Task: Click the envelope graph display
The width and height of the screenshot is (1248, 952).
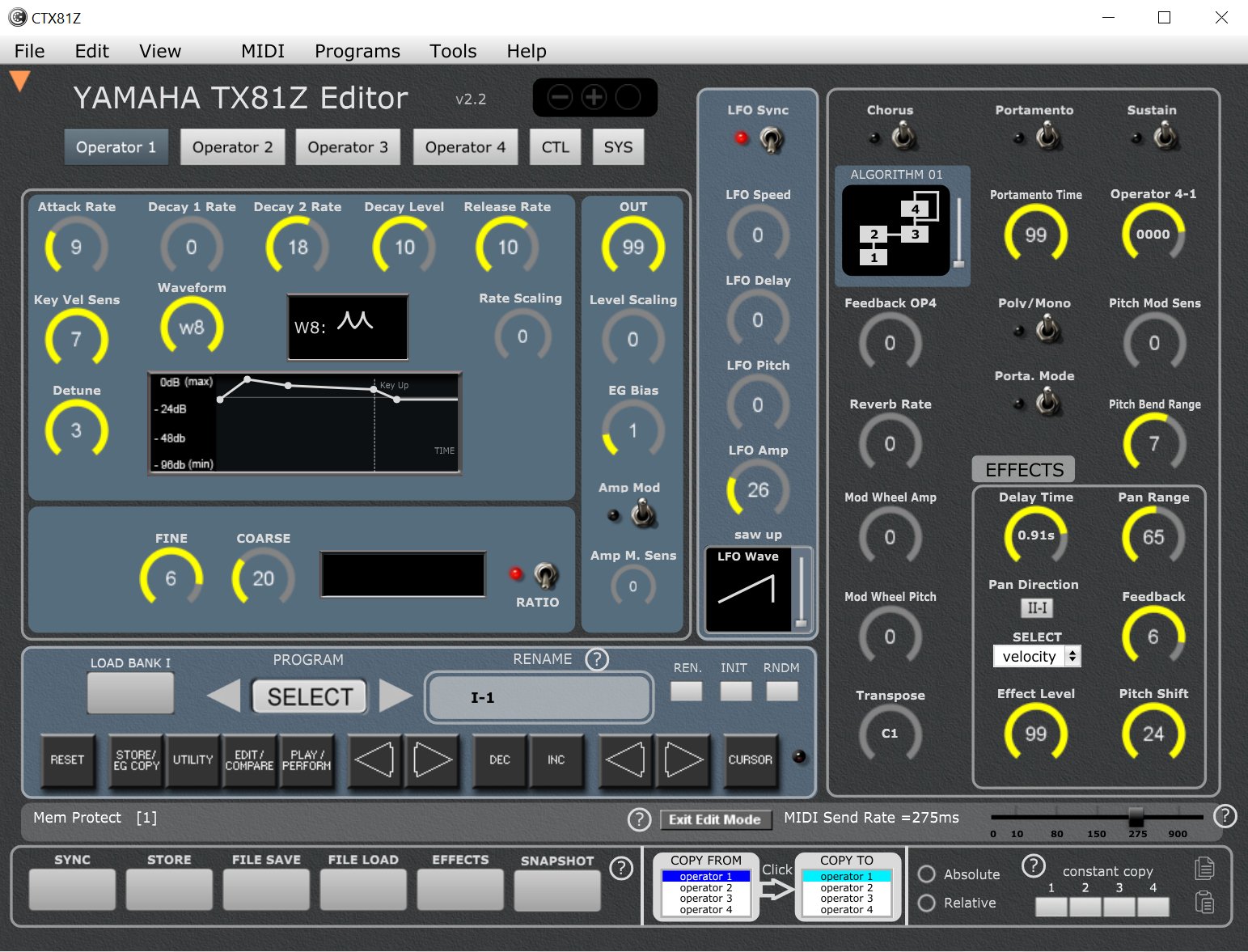Action: tap(304, 422)
